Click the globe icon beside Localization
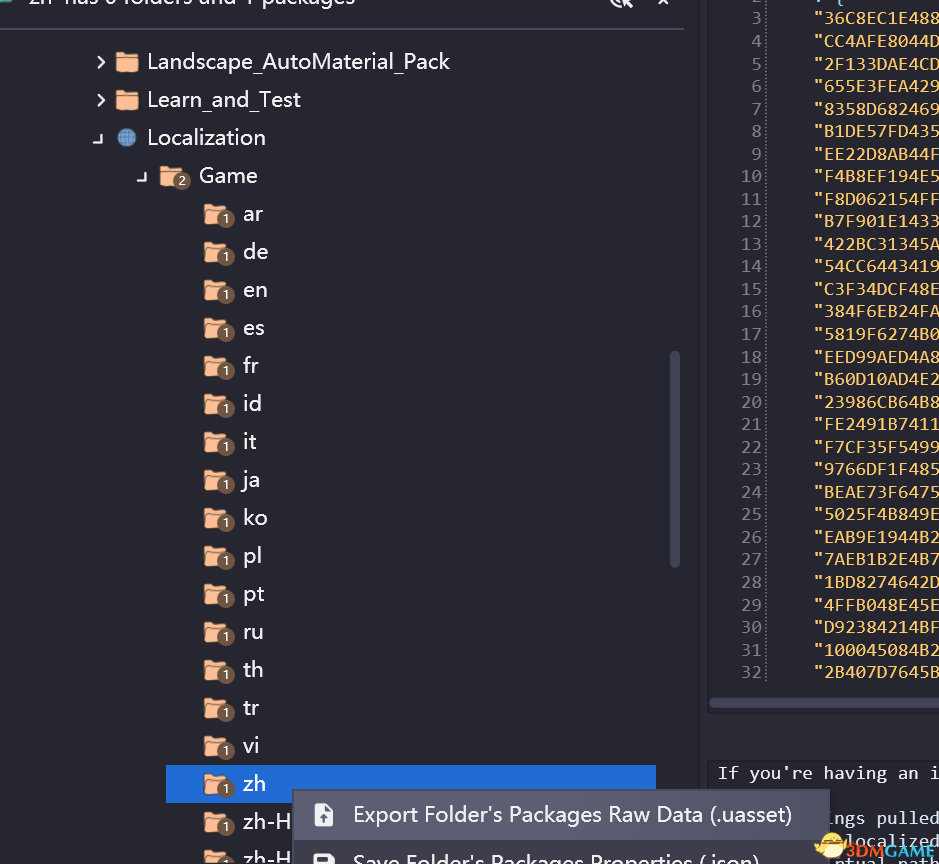The image size is (939, 864). coord(126,137)
